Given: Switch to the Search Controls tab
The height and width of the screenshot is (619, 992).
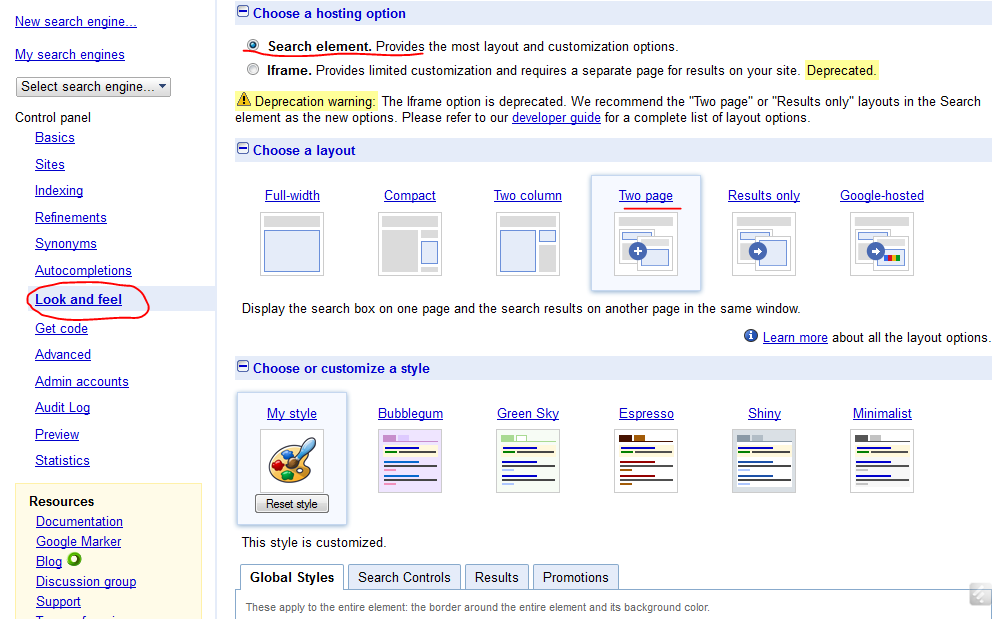Looking at the screenshot, I should [x=404, y=577].
